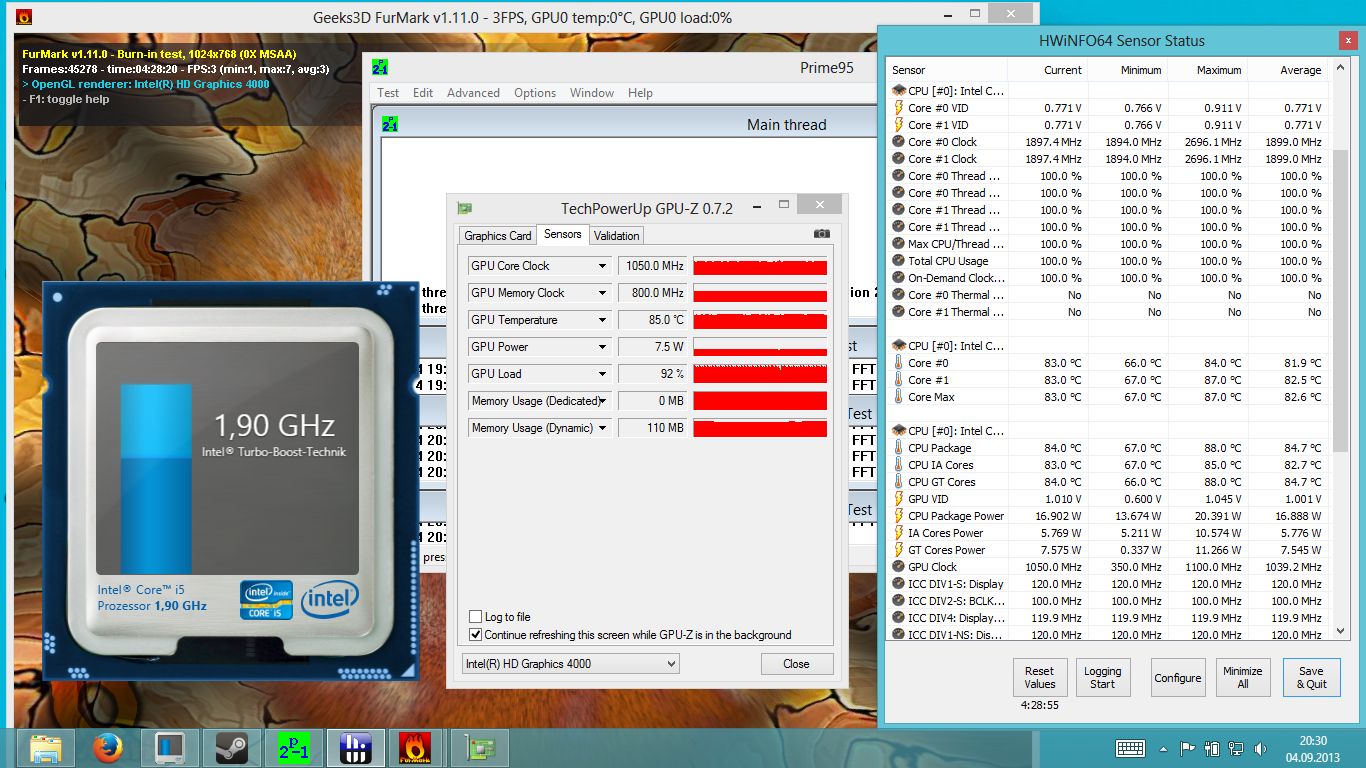Click the CPU Package Power lightning icon
1366x768 pixels.
(x=899, y=516)
